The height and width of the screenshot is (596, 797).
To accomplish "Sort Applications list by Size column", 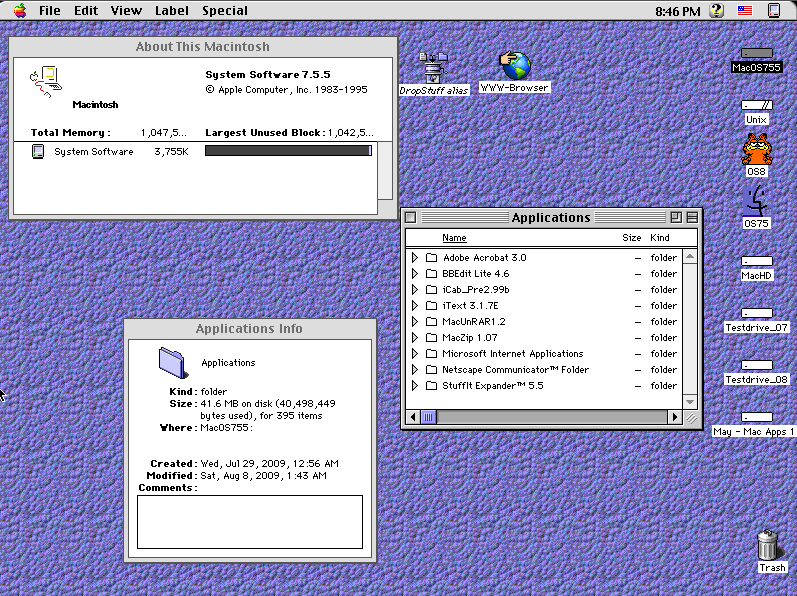I will pos(632,238).
